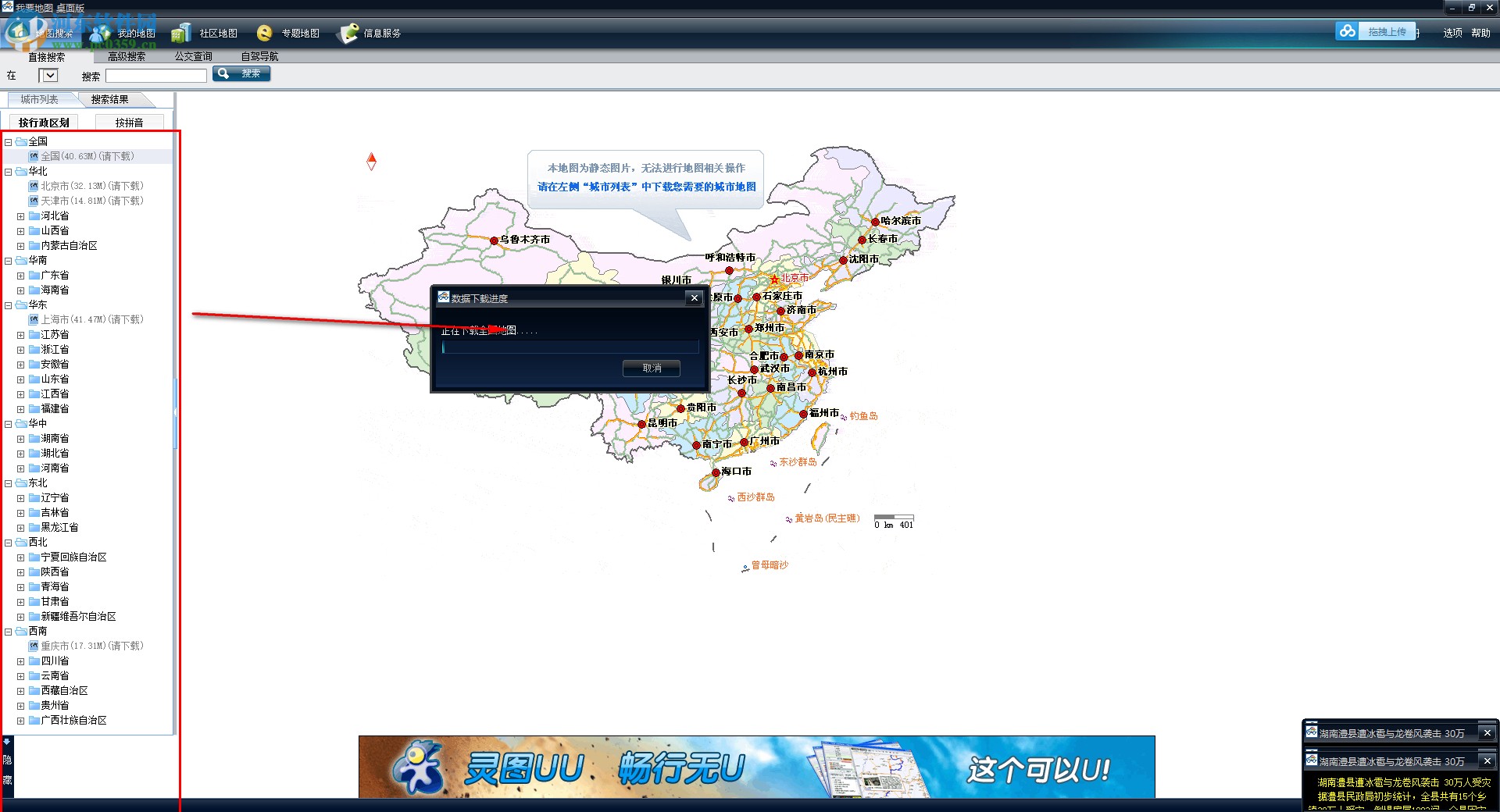Click the download progress bar in the dialog
The image size is (1500, 812).
point(570,347)
